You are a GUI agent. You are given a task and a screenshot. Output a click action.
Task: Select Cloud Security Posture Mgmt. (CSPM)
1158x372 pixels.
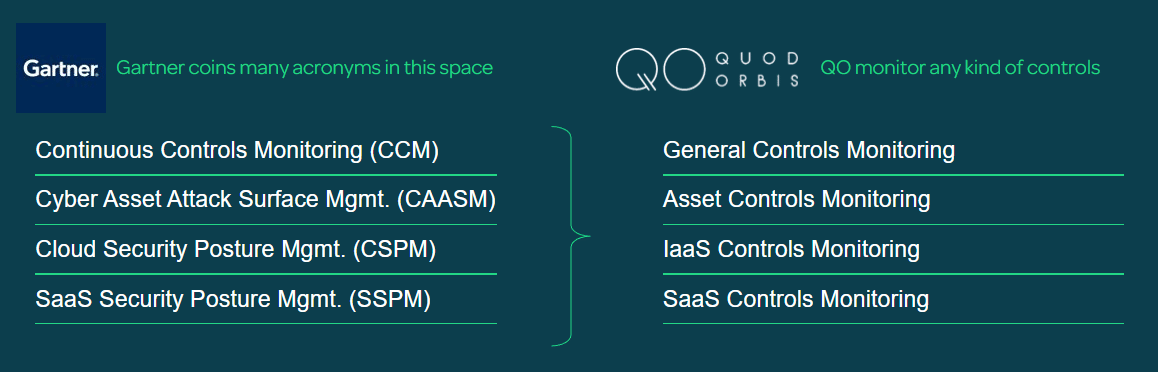coord(266,249)
